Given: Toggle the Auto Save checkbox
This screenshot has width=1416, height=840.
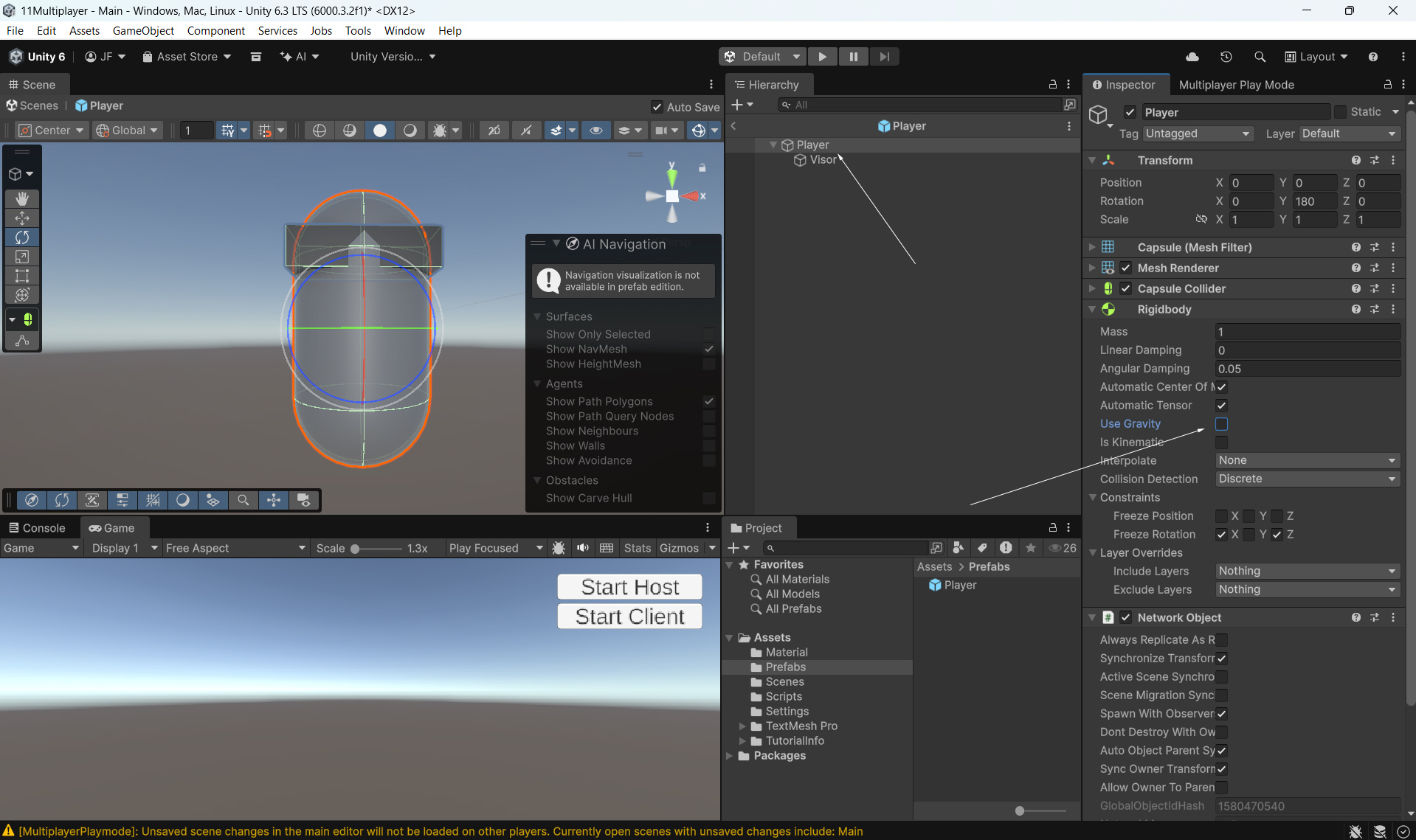Looking at the screenshot, I should [x=657, y=107].
